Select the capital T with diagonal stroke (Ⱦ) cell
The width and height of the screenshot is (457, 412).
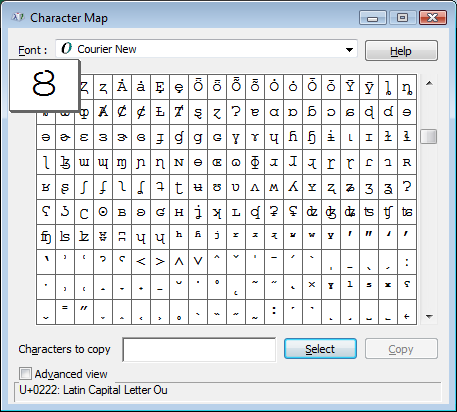(179, 112)
